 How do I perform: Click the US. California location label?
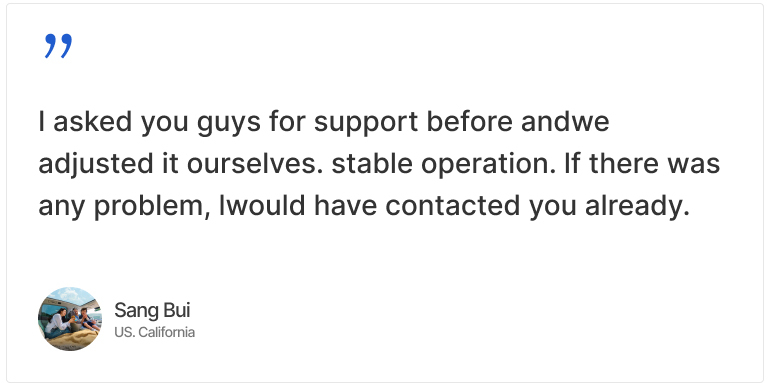point(154,332)
